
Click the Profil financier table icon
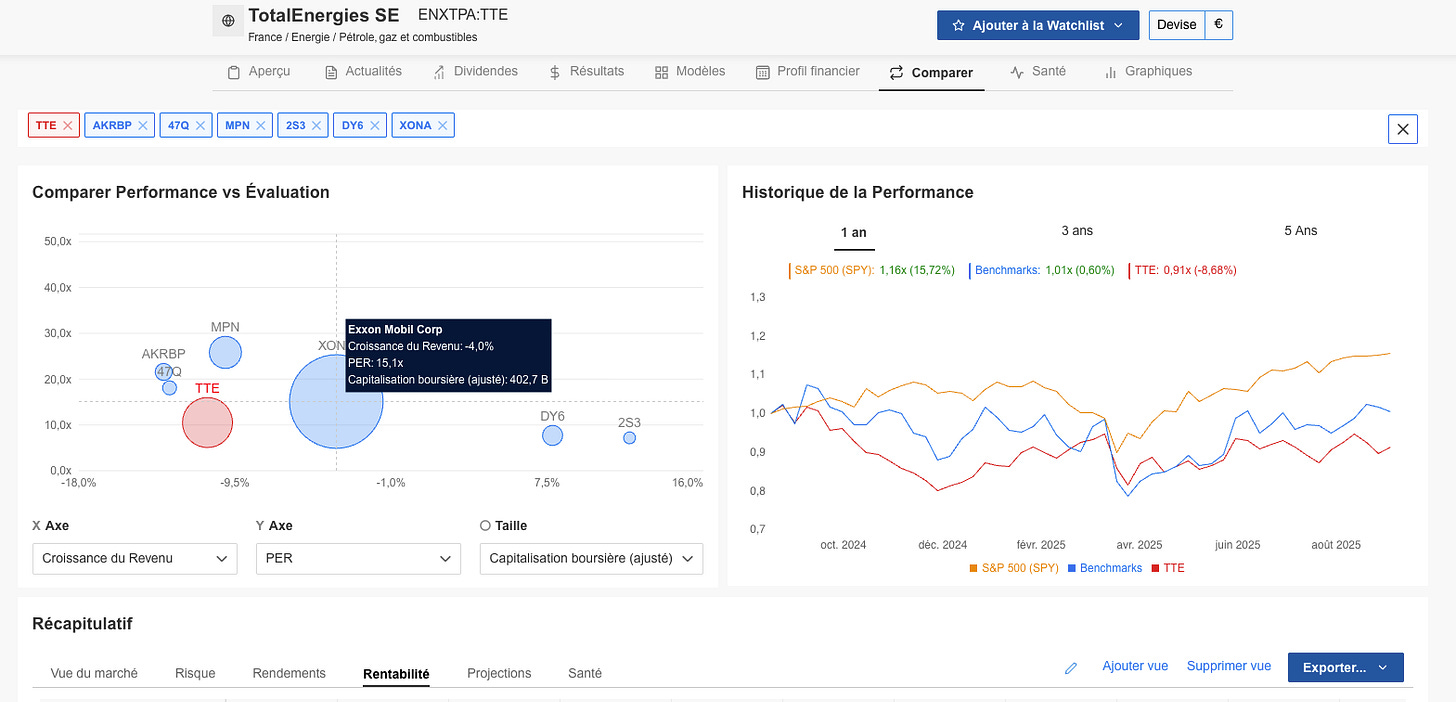pyautogui.click(x=763, y=72)
